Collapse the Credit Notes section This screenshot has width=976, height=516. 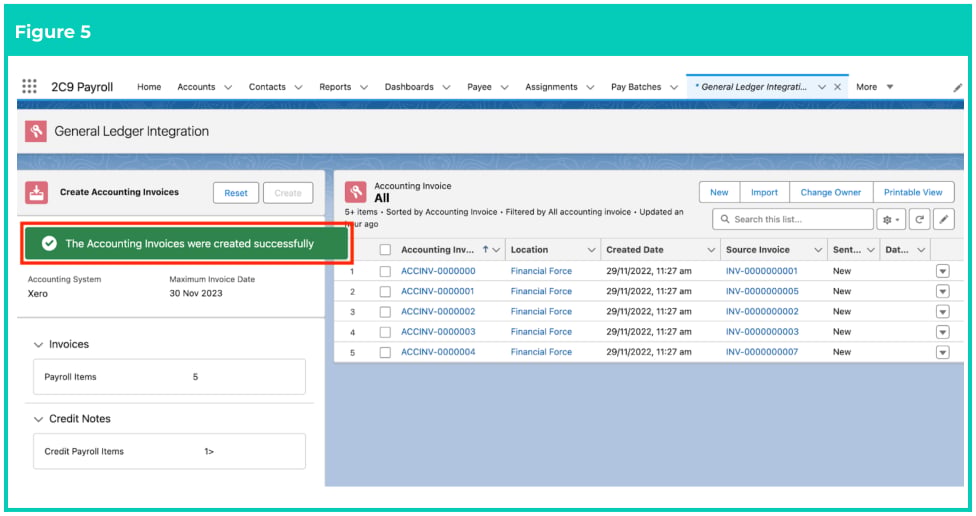coord(38,419)
